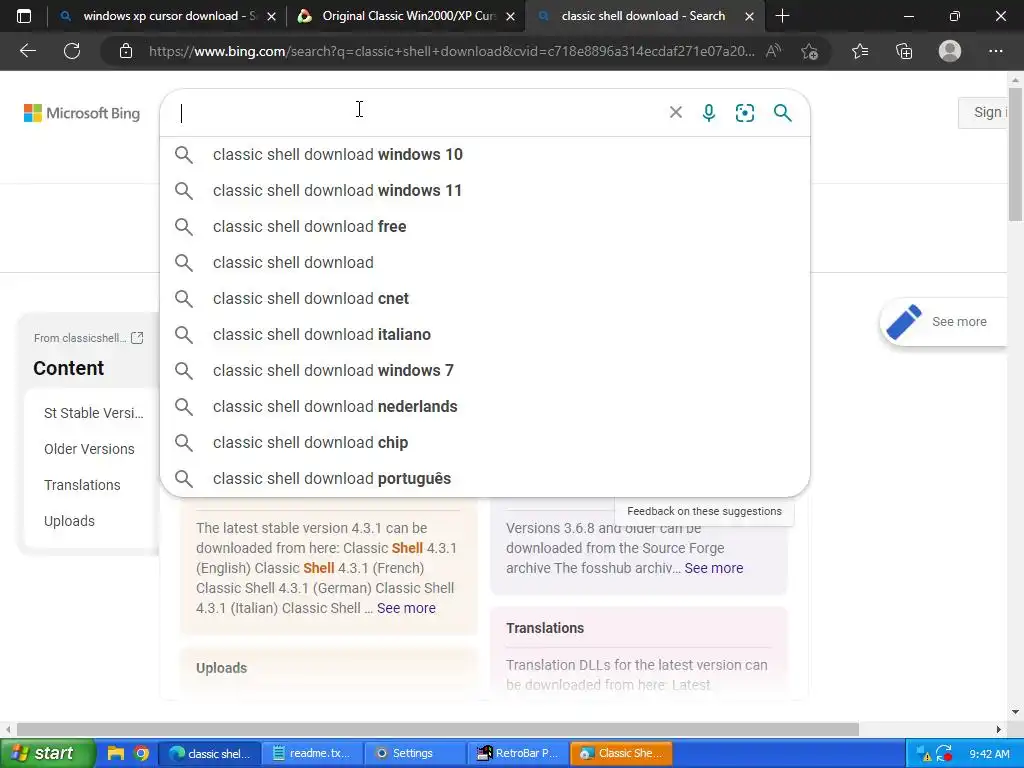Click the vertical page scrollbar thumb
The width and height of the screenshot is (1024, 768).
click(1016, 152)
